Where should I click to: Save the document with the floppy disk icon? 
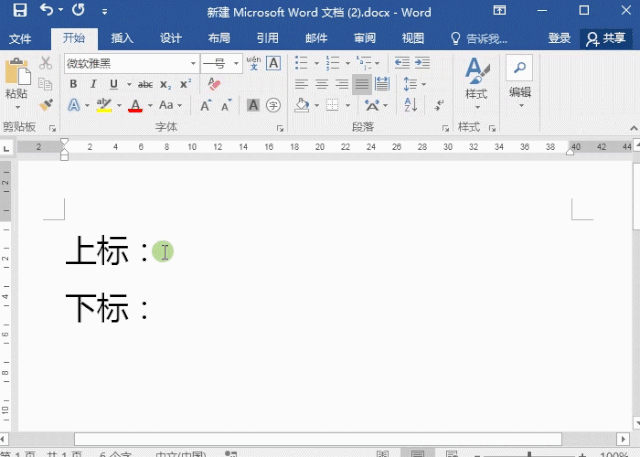click(x=20, y=10)
